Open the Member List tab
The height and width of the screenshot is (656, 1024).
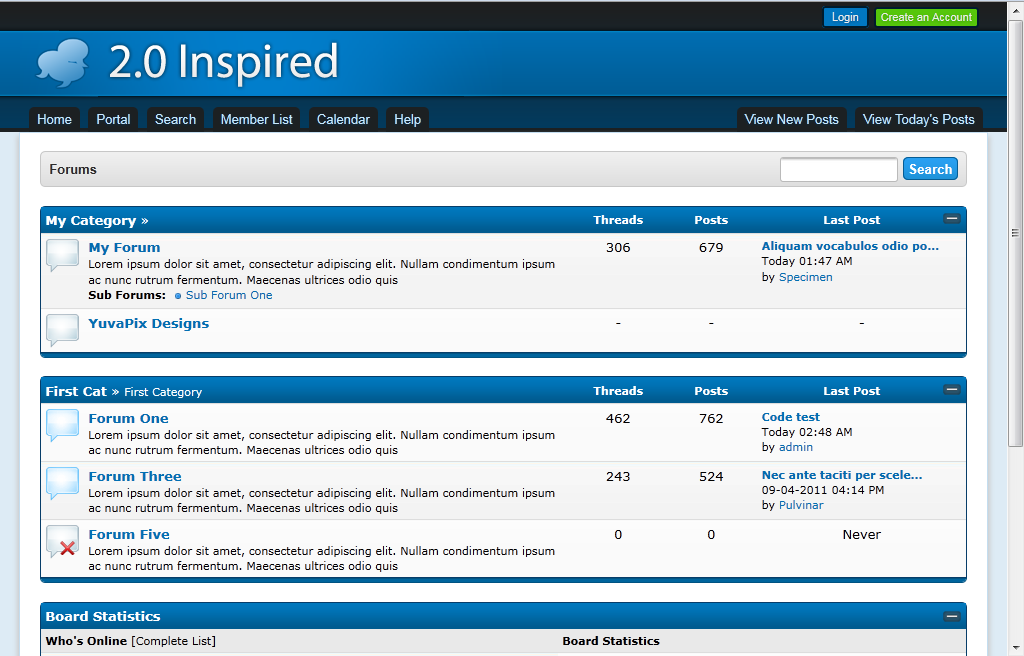coord(256,119)
